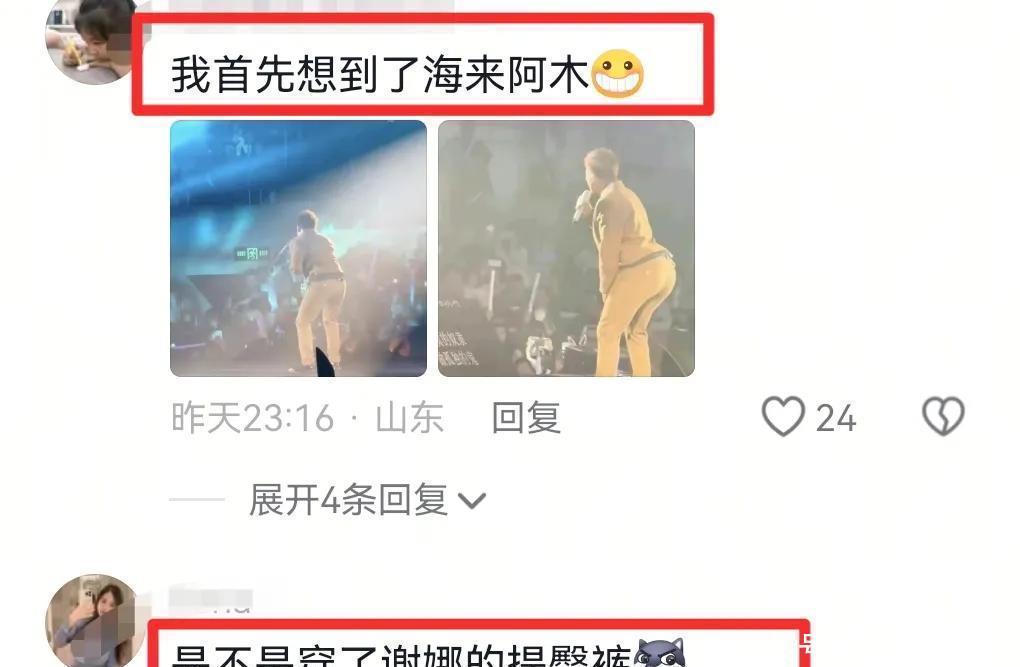This screenshot has height=667, width=1020.
Task: Tap the raccoon emoji in the second comment
Action: pyautogui.click(x=660, y=653)
